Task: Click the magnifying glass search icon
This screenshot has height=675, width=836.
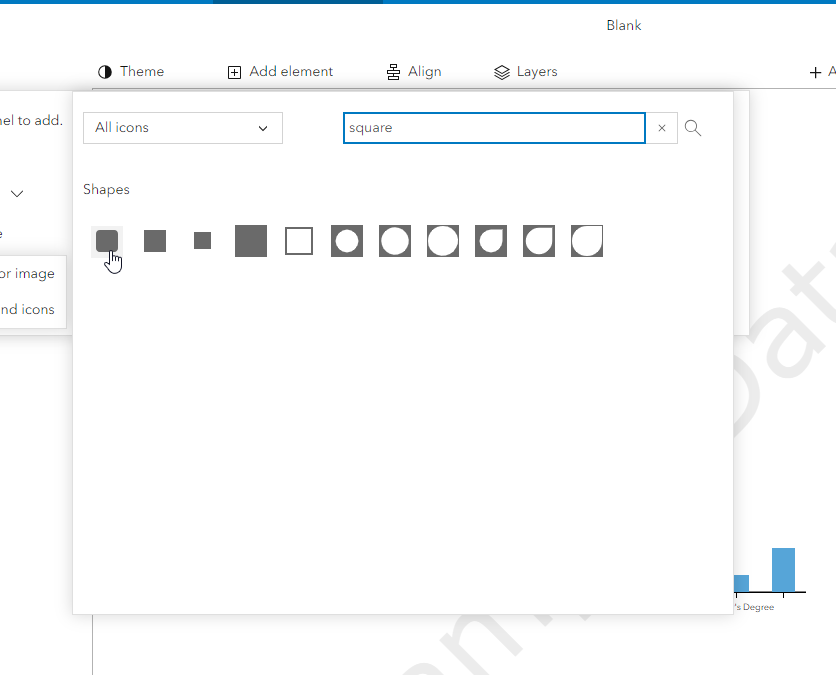Action: click(692, 128)
